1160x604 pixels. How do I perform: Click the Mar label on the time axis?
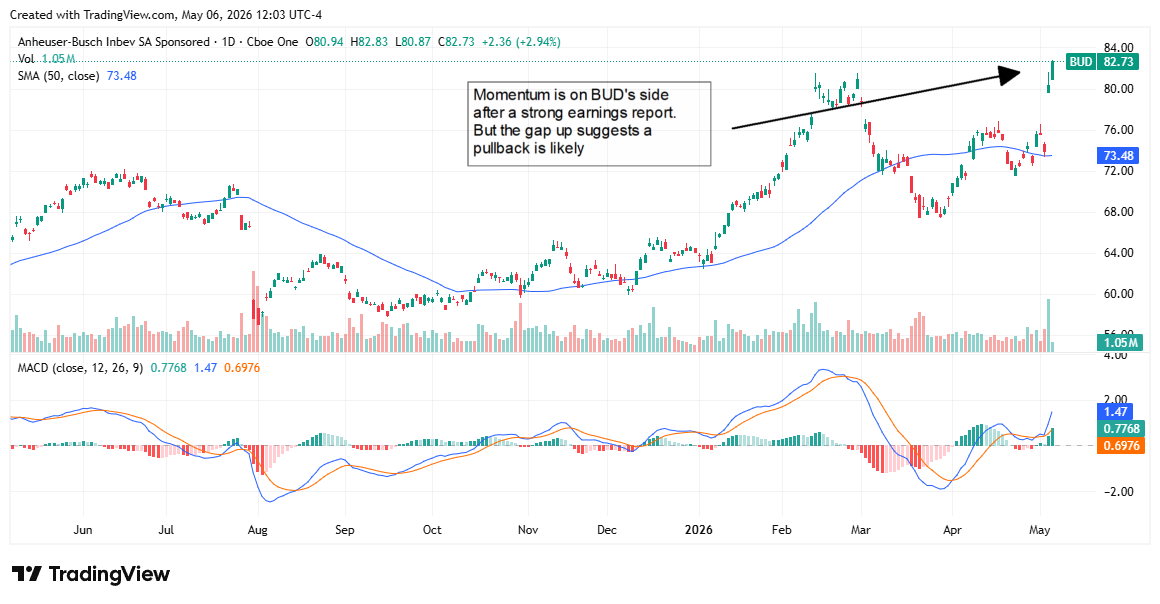coord(860,530)
